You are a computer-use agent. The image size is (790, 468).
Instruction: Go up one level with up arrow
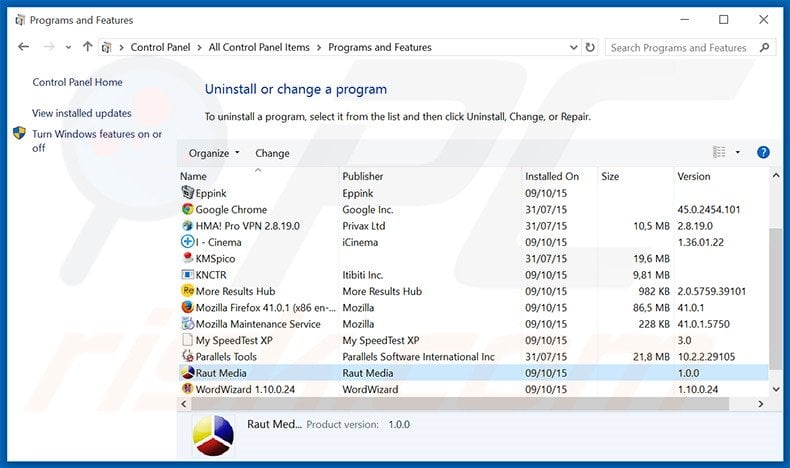pyautogui.click(x=88, y=47)
